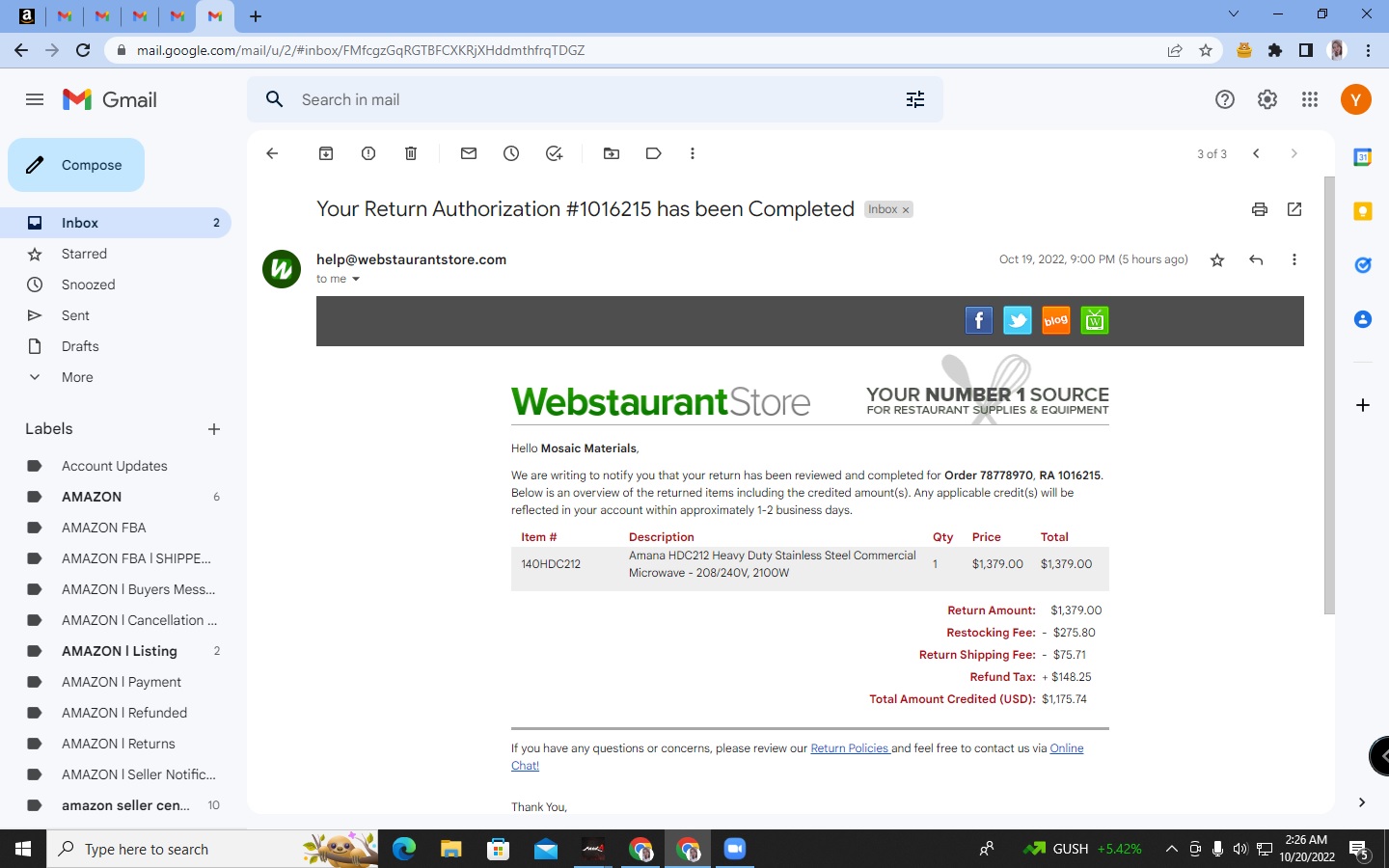Remove the Inbox label from conversation
This screenshot has width=1389, height=868.
(x=906, y=210)
